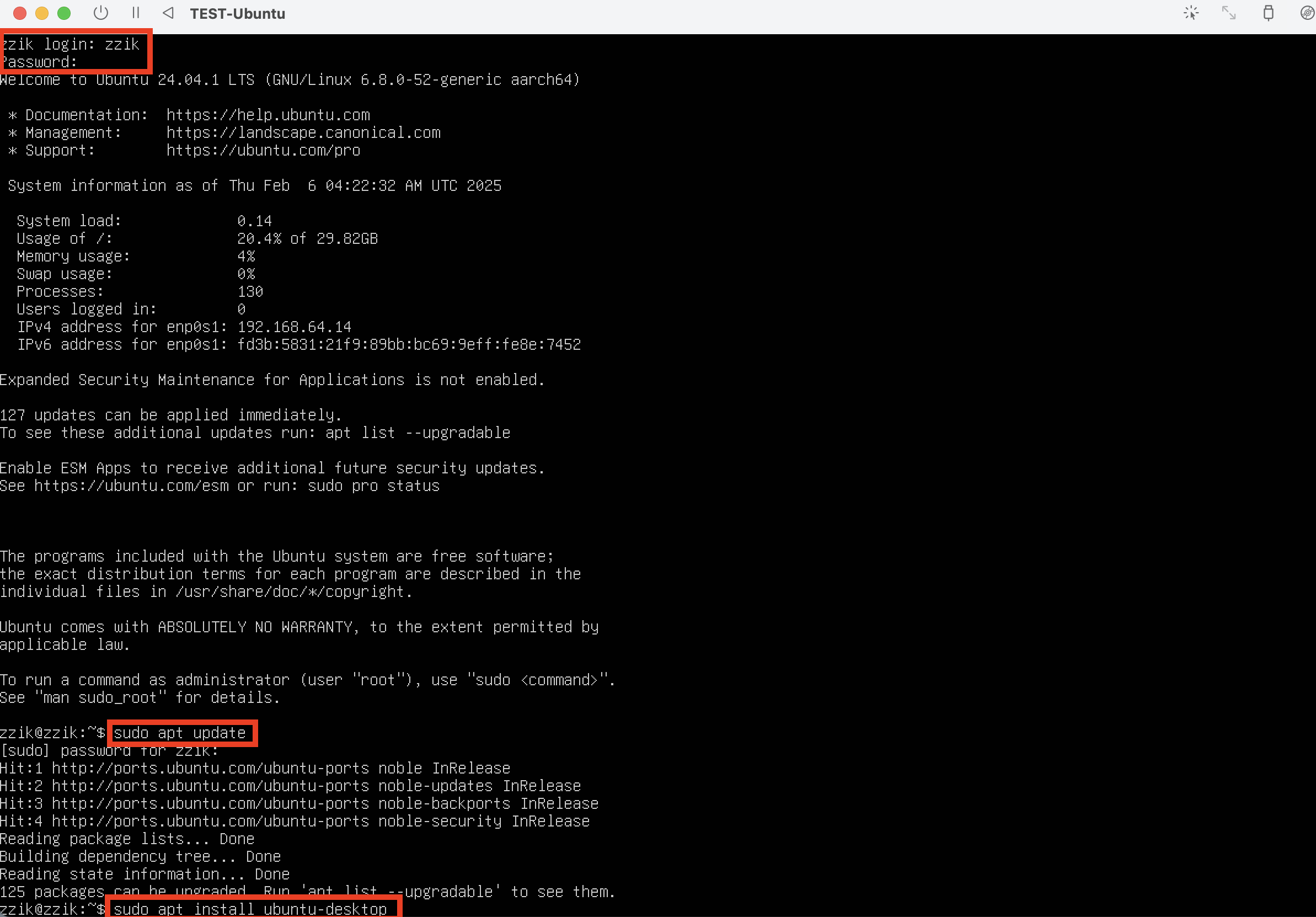Image resolution: width=1316 pixels, height=917 pixels.
Task: Close the TEST-Ubuntu window with the red button
Action: pos(19,13)
